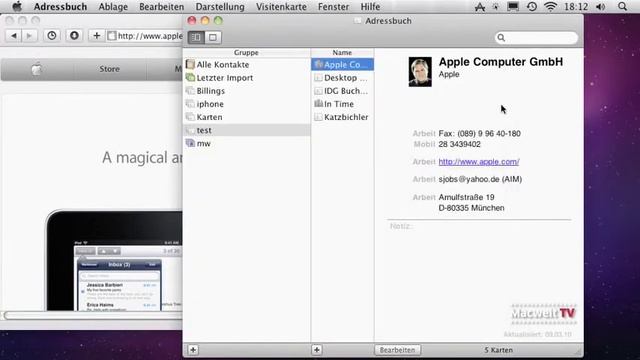The height and width of the screenshot is (360, 640).
Task: Click the Alle Kontakte book icon
Action: [x=190, y=64]
